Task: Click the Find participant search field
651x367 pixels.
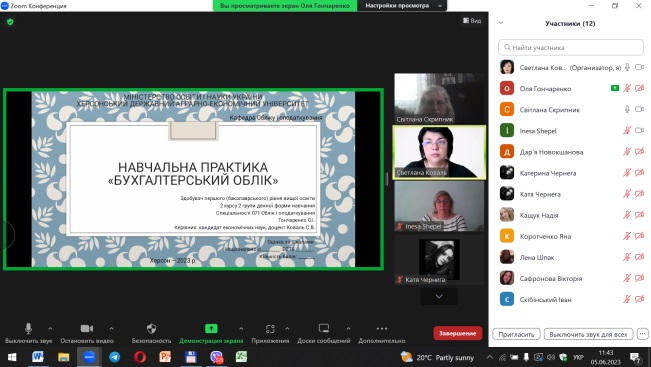Action: (x=570, y=47)
